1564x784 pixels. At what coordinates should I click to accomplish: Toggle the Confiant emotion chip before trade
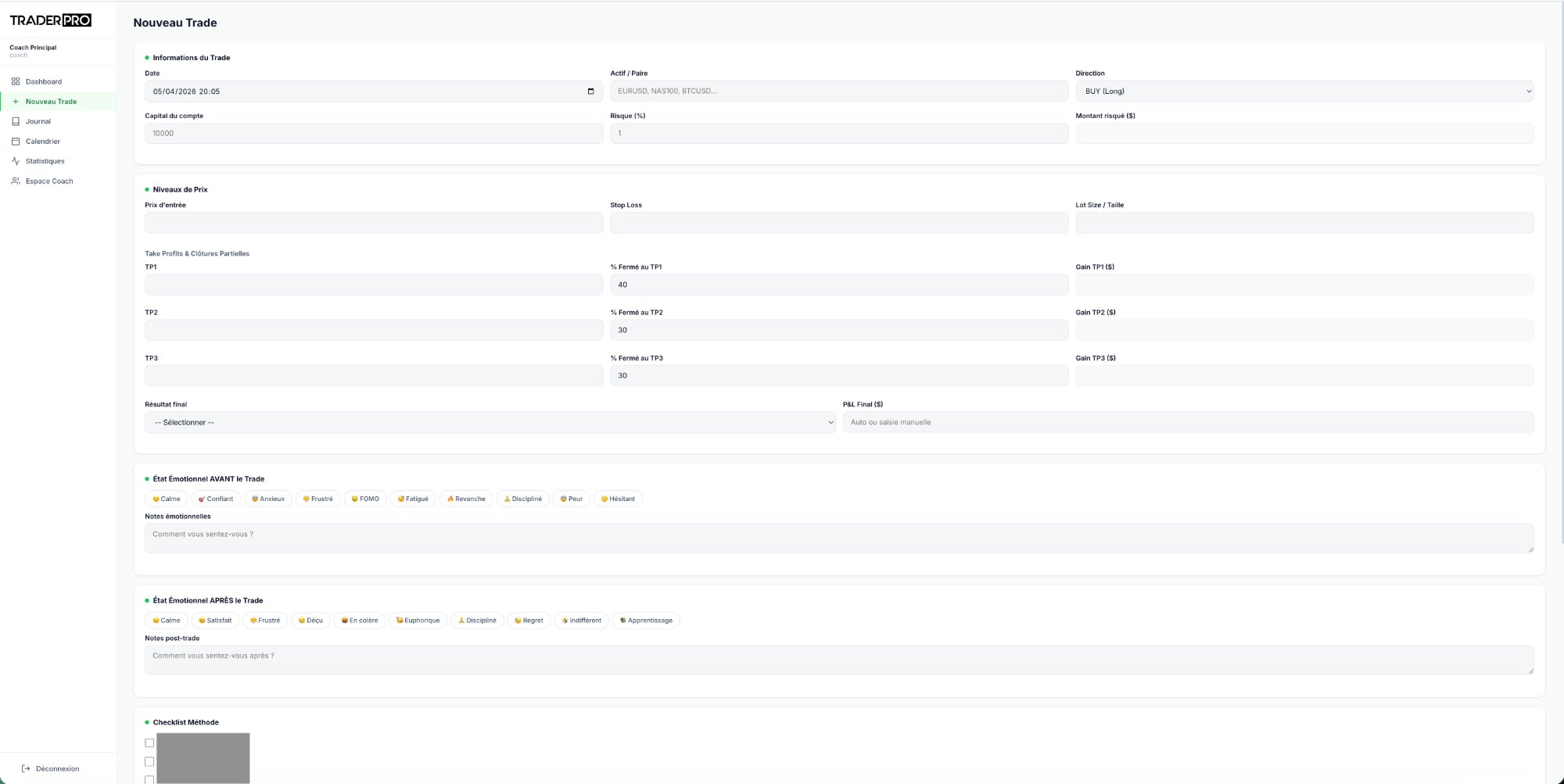216,499
